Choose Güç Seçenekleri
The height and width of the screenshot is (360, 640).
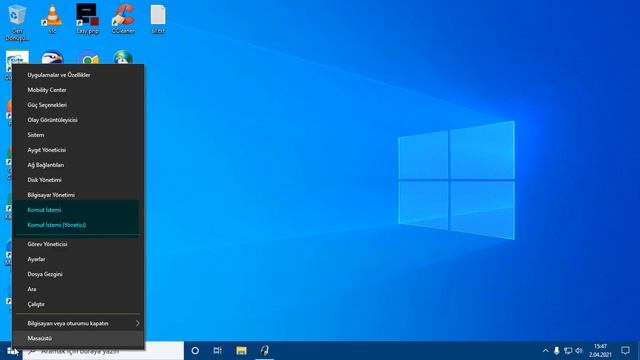78,105
